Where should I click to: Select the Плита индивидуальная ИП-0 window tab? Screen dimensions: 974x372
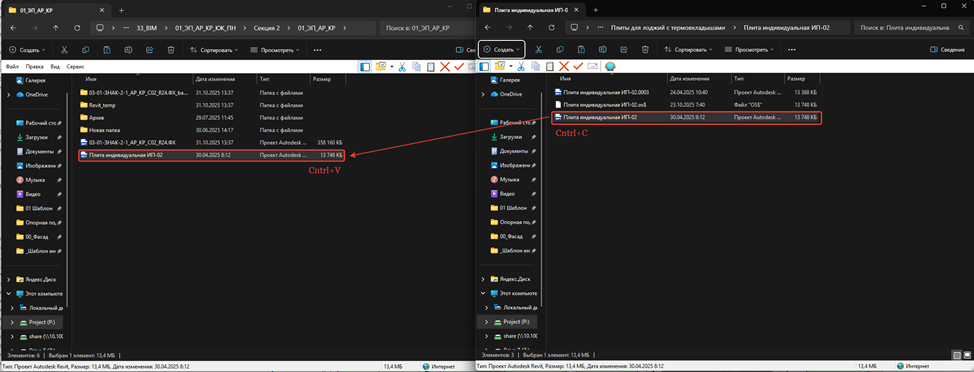(x=531, y=10)
